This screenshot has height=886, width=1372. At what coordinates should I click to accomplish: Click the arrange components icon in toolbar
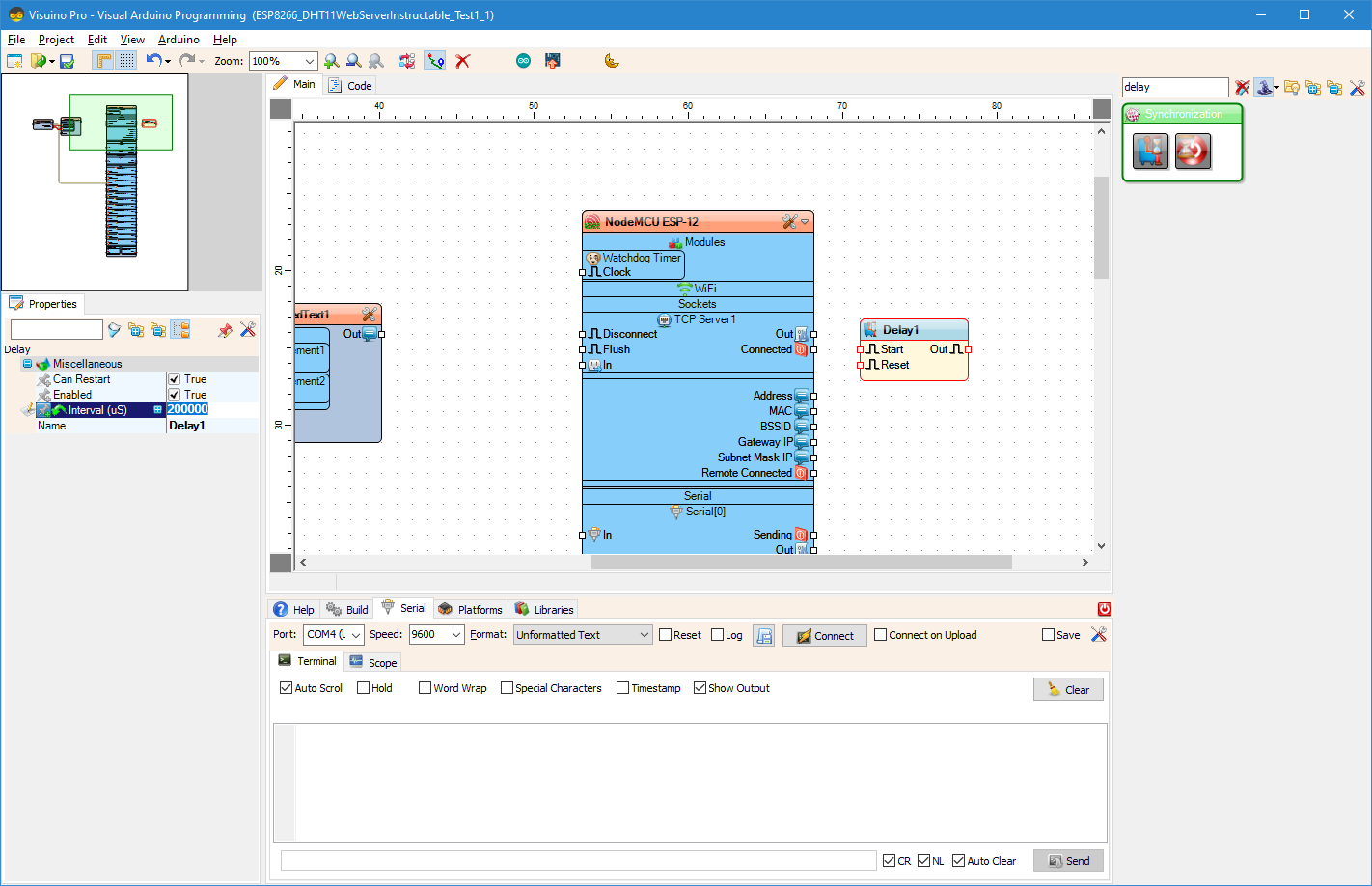click(x=407, y=61)
